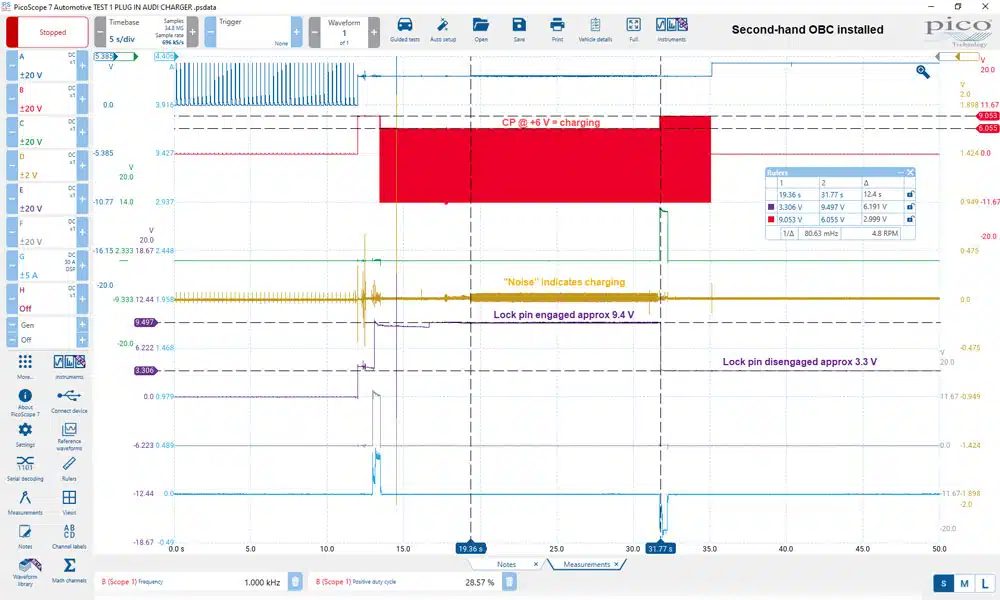Viewport: 1000px width, 600px height.
Task: Go to previous waveform with minus button
Action: (314, 32)
